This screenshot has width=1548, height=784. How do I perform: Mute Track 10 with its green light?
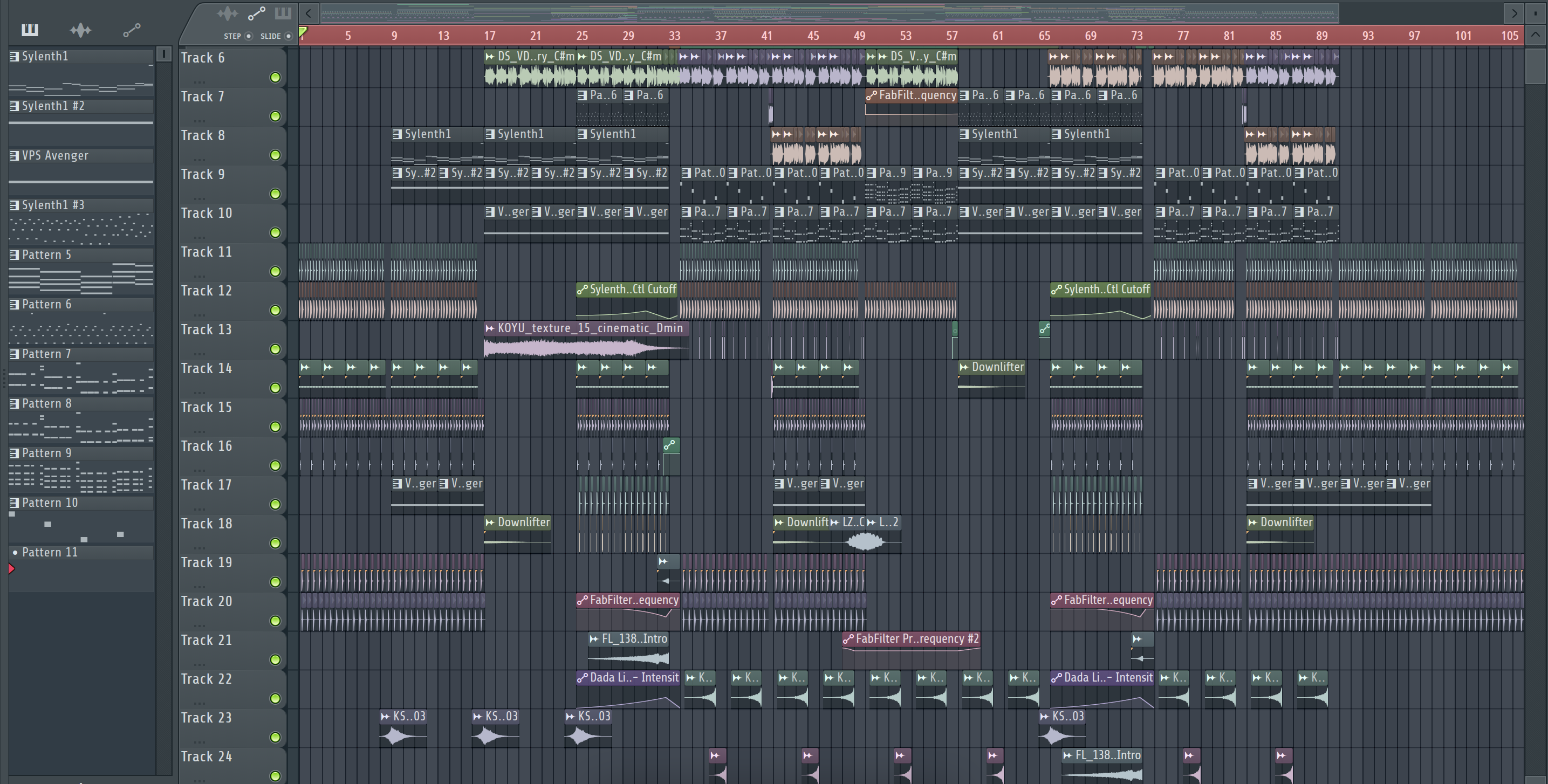coord(275,232)
